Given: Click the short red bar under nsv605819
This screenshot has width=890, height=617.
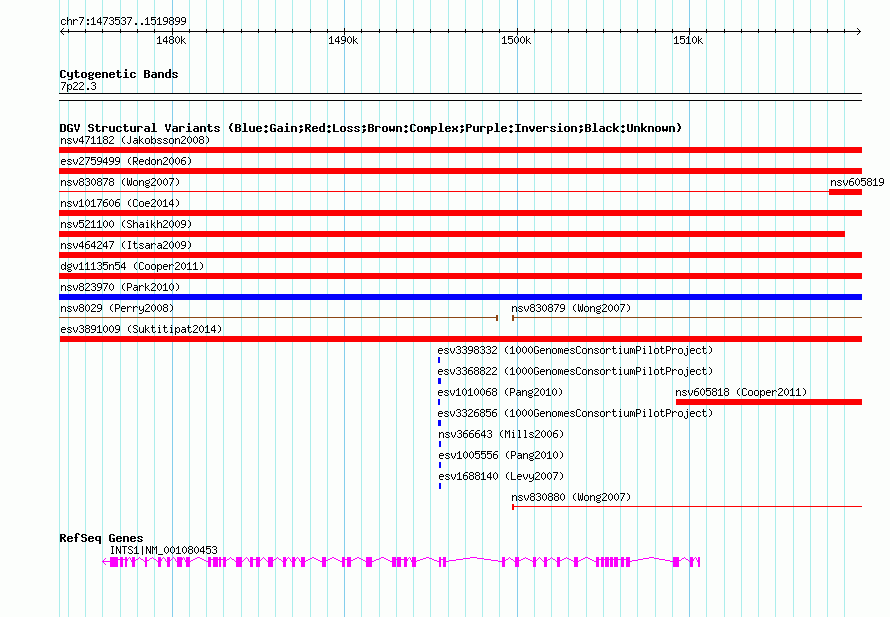Looking at the screenshot, I should [x=845, y=192].
